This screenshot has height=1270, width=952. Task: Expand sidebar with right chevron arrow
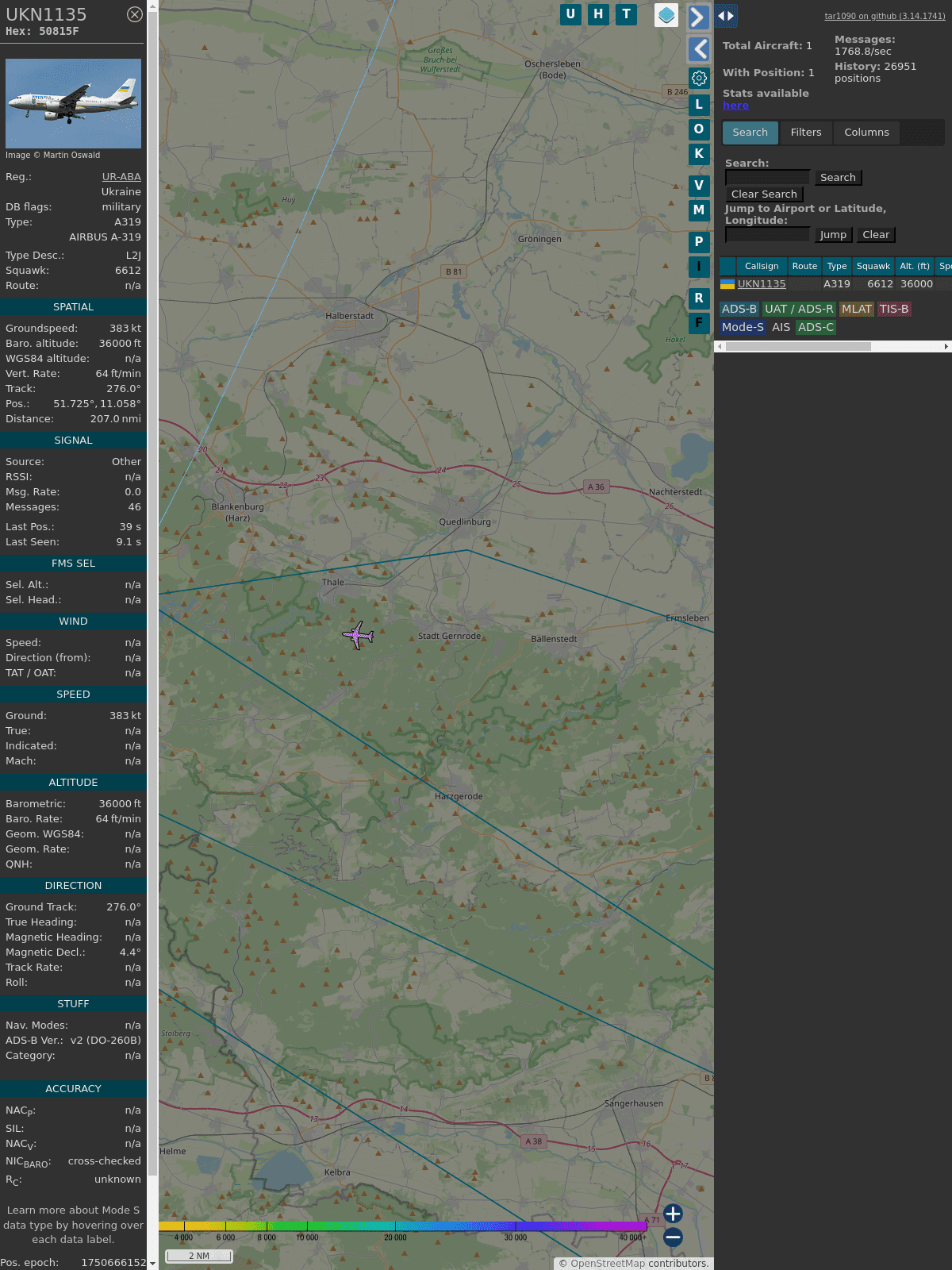(698, 17)
